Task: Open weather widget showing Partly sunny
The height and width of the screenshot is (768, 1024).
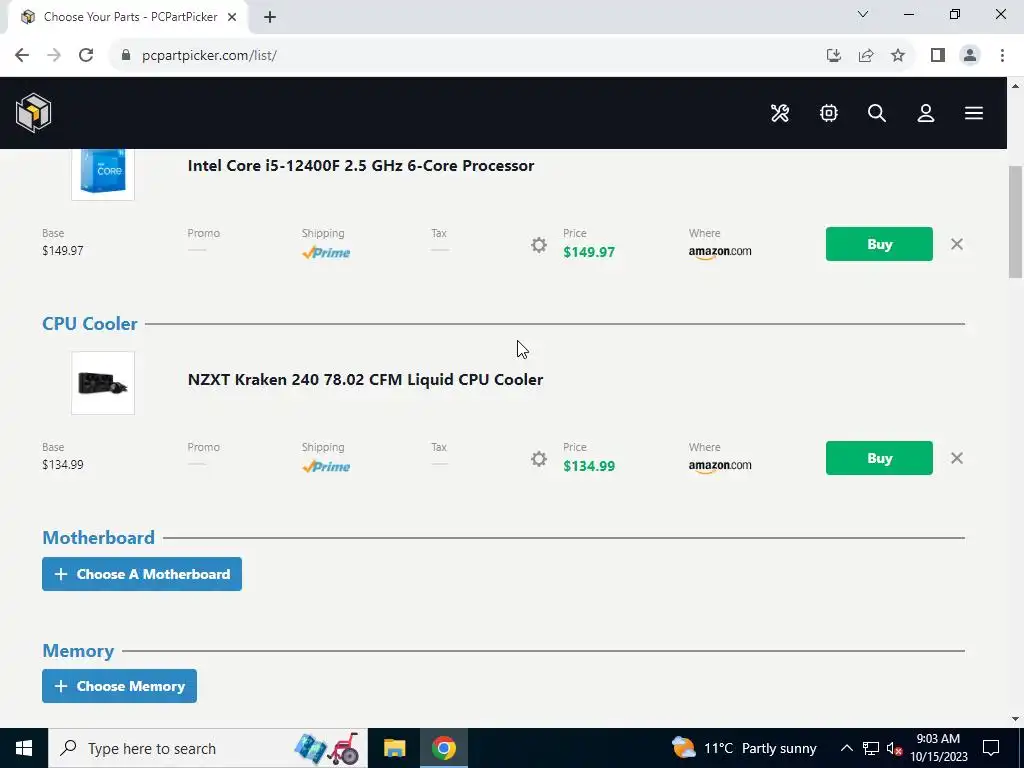Action: pos(744,748)
